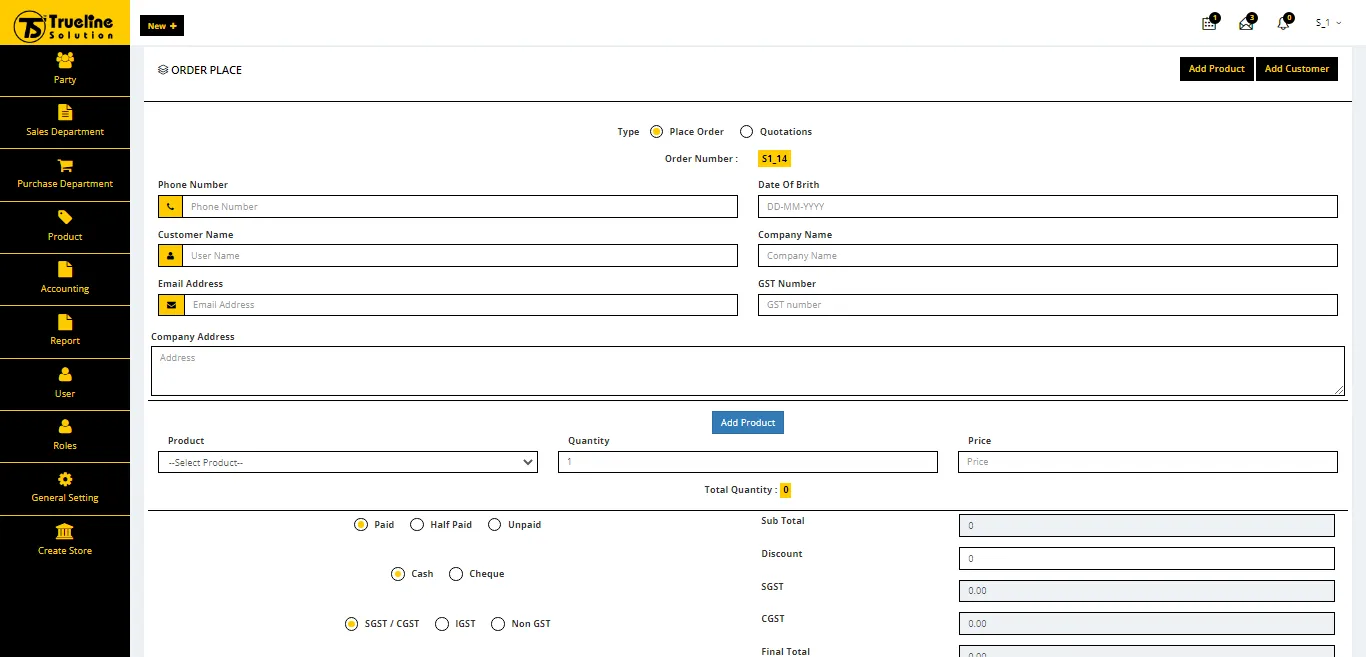This screenshot has height=657, width=1366.
Task: Click the blue Add Product button
Action: (748, 422)
